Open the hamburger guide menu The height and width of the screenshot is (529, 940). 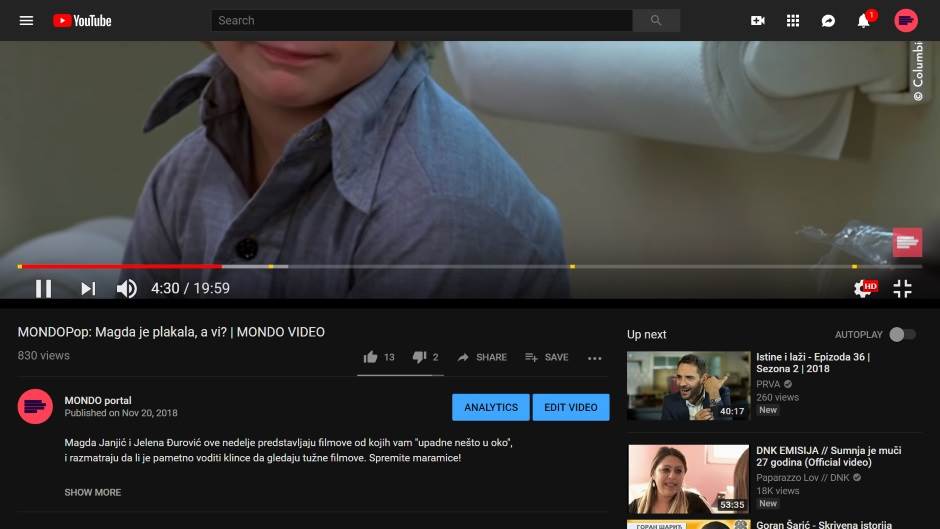[26, 20]
